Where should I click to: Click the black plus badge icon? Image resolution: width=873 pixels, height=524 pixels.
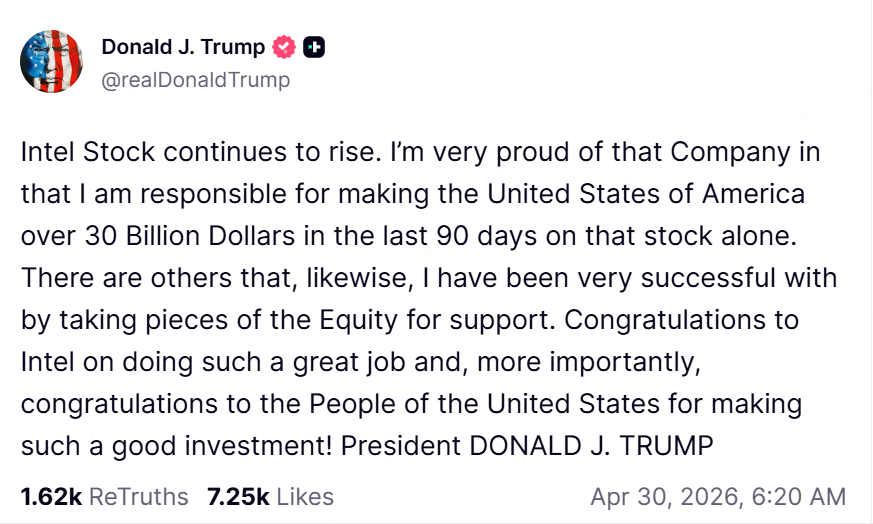point(315,47)
